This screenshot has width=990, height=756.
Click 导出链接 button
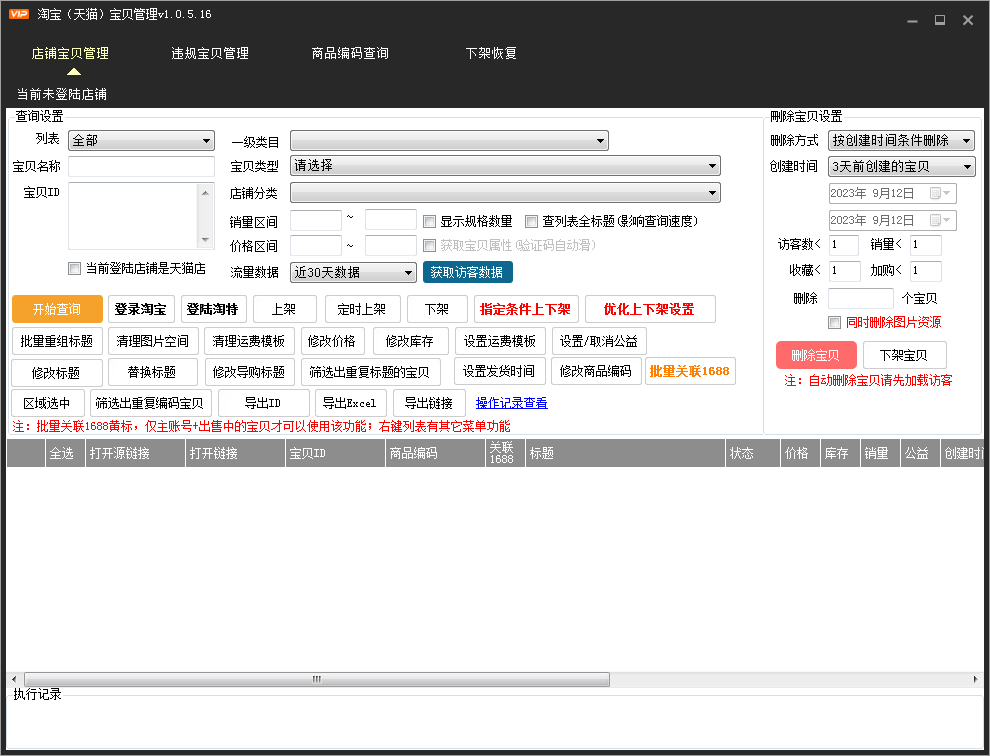429,403
